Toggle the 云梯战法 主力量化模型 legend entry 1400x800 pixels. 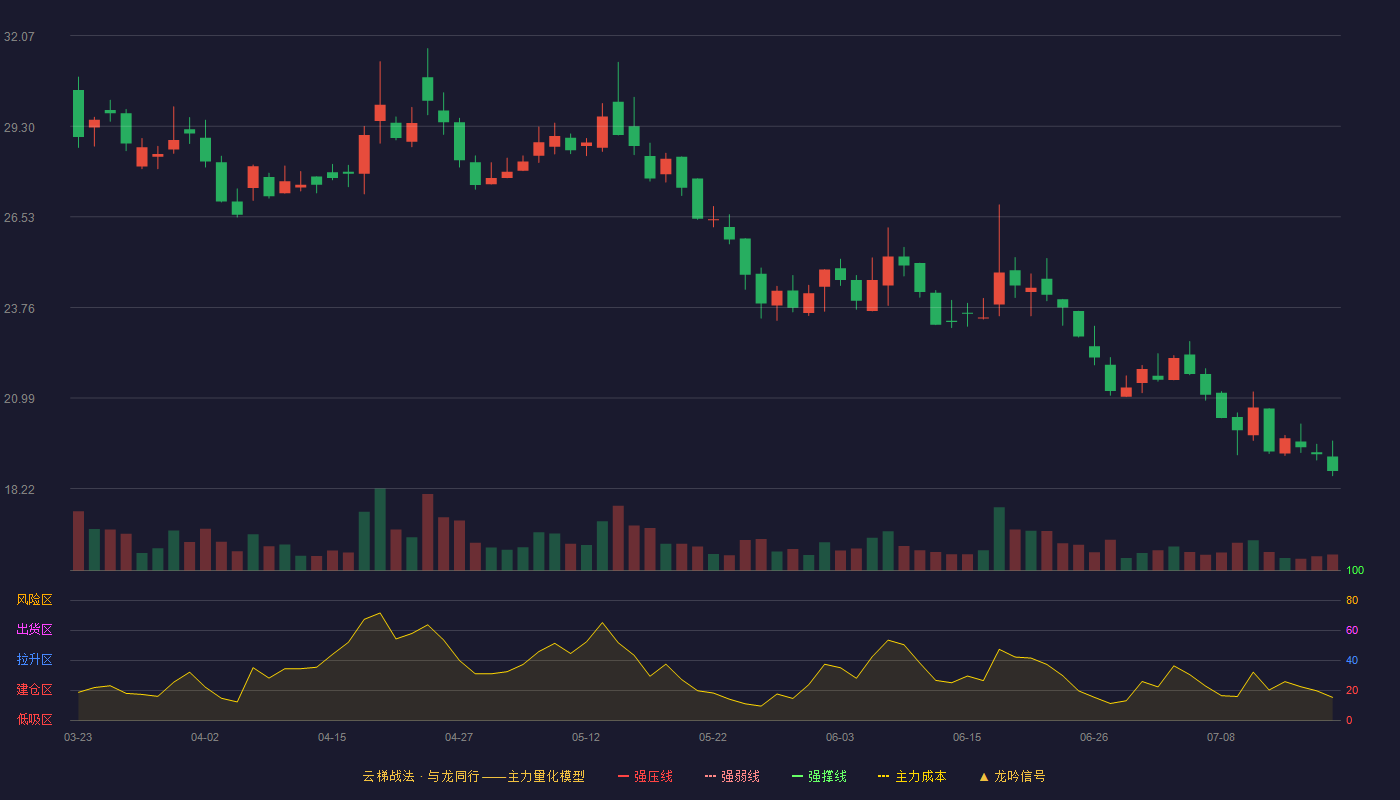[473, 776]
